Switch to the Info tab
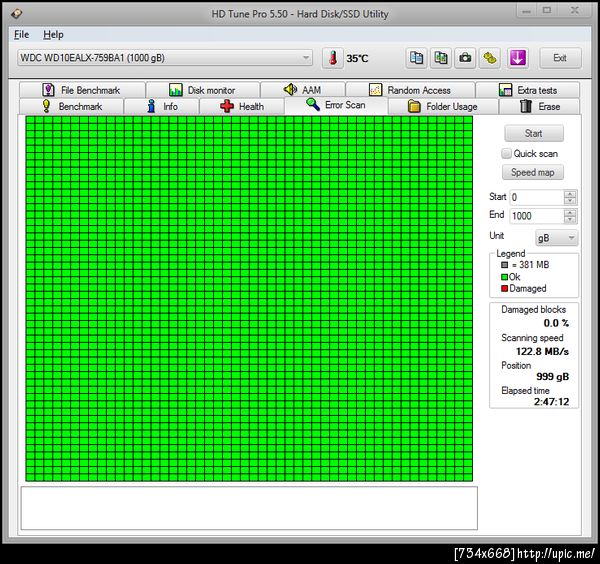This screenshot has width=600, height=564. coord(161,106)
